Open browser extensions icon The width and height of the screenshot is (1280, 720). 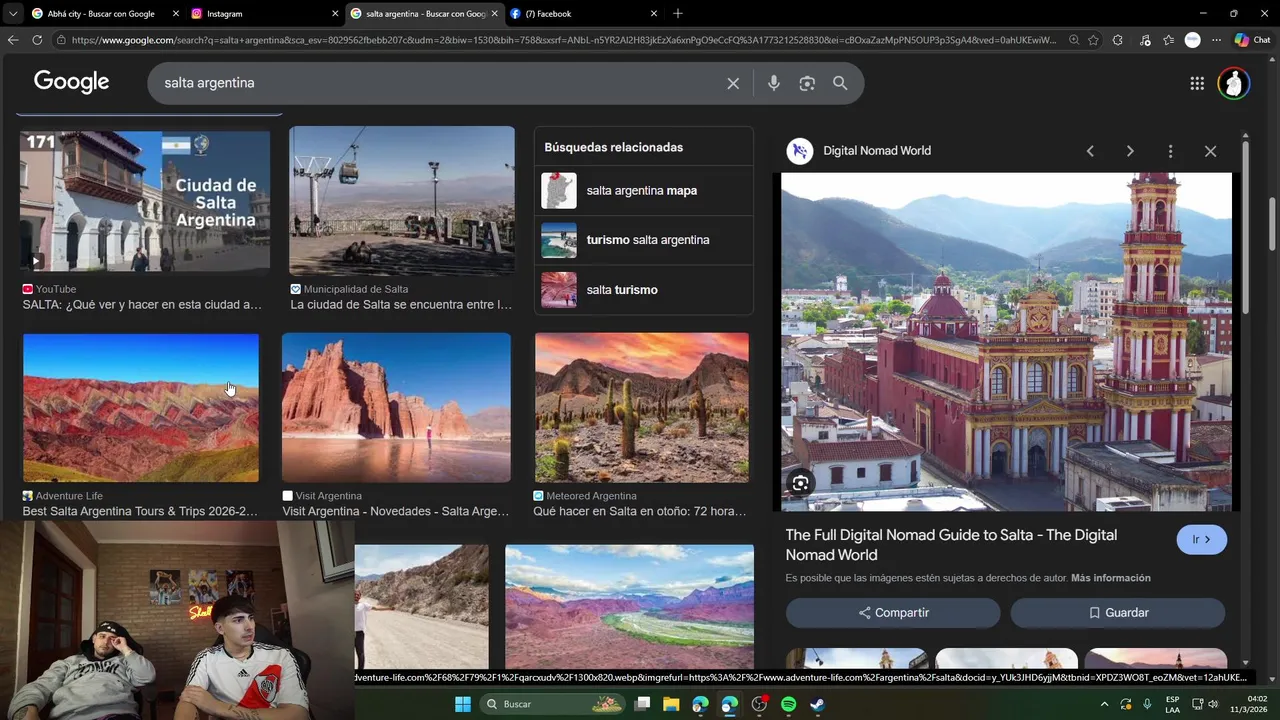coord(1117,40)
